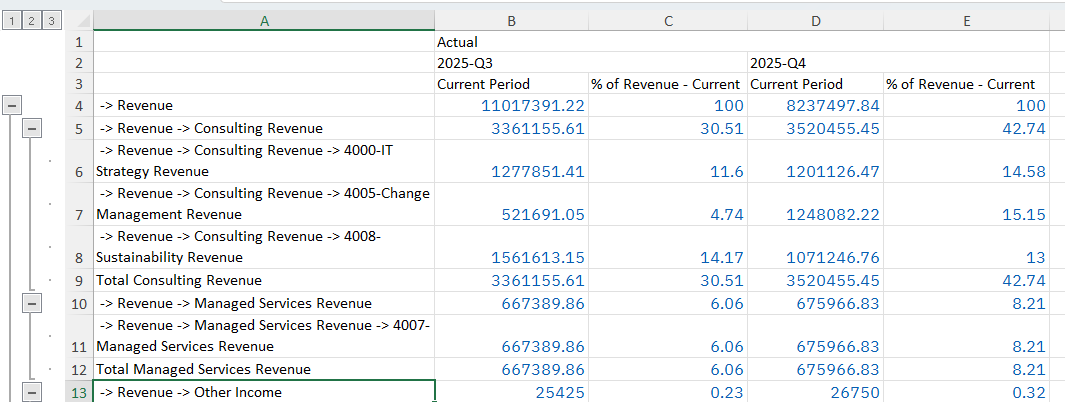Select row 13 header
The height and width of the screenshot is (402, 1065).
pyautogui.click(x=79, y=392)
